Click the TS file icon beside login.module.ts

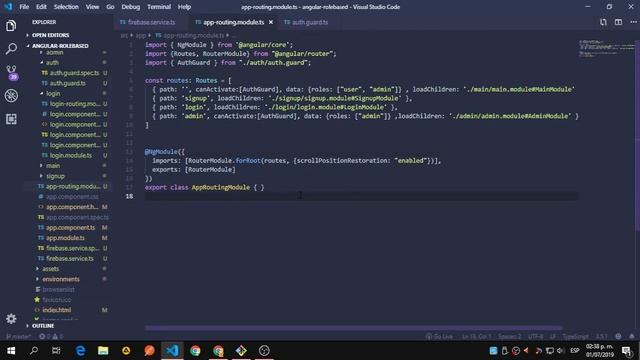45,156
